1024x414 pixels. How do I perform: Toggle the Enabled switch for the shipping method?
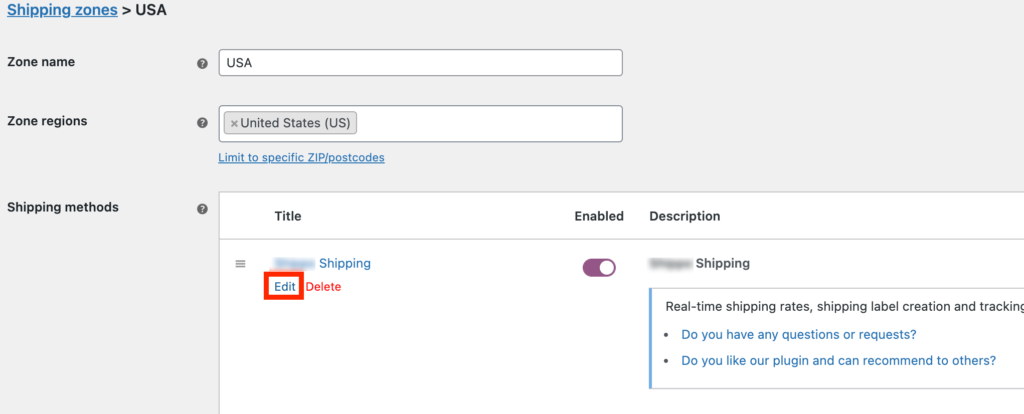[x=599, y=267]
